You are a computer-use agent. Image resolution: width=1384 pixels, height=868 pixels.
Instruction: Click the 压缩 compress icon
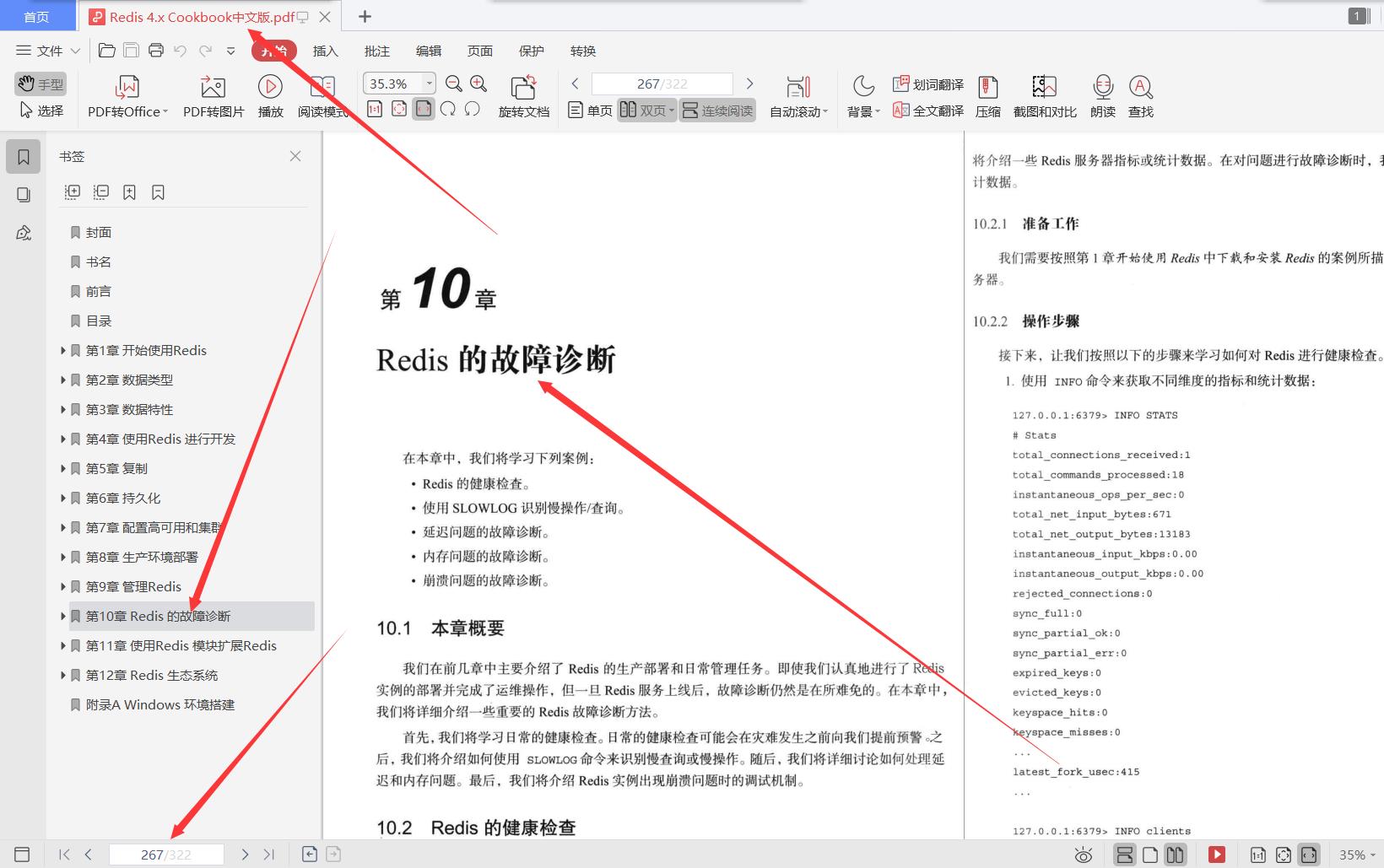click(x=988, y=87)
